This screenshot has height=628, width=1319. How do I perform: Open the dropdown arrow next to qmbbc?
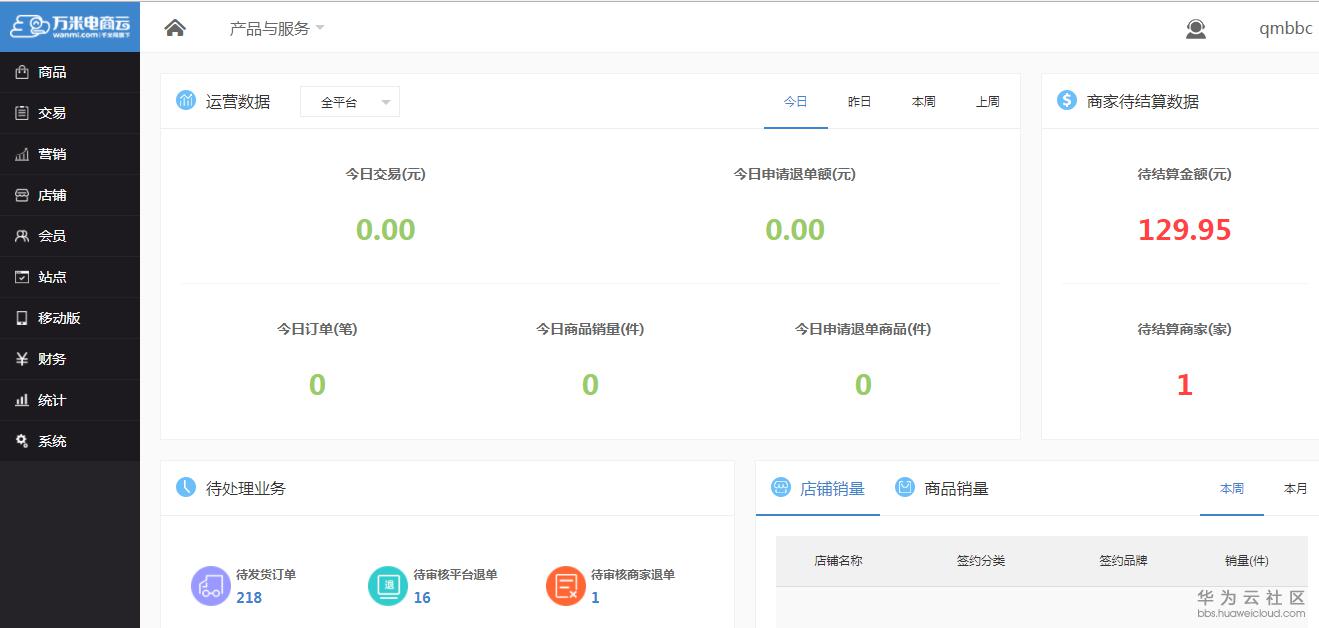[x=1313, y=28]
